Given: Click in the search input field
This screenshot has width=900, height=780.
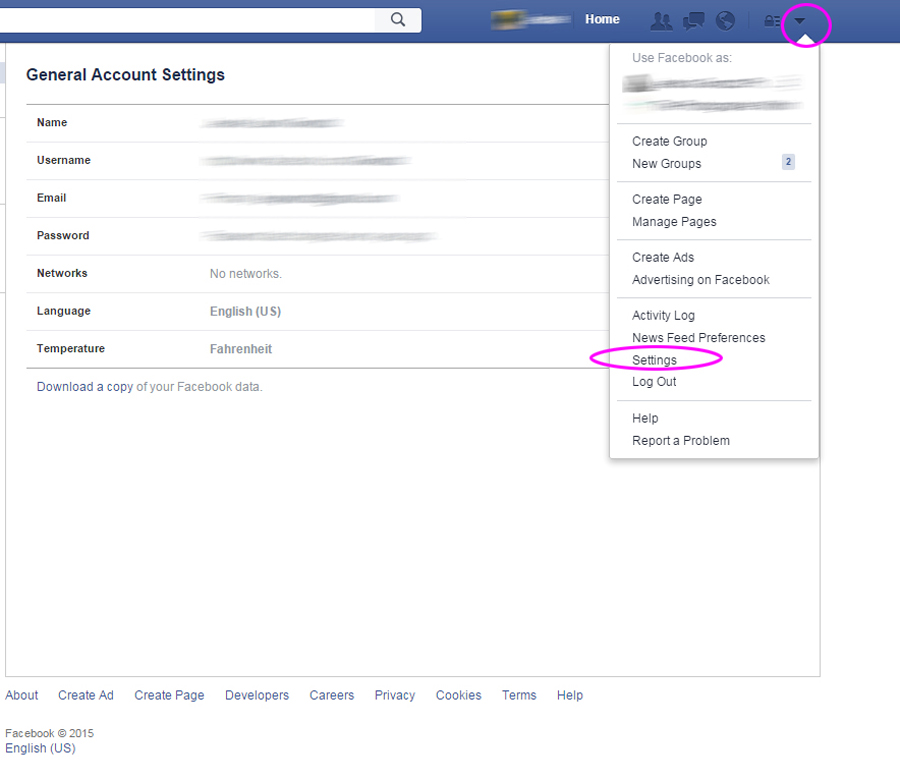Looking at the screenshot, I should 187,20.
